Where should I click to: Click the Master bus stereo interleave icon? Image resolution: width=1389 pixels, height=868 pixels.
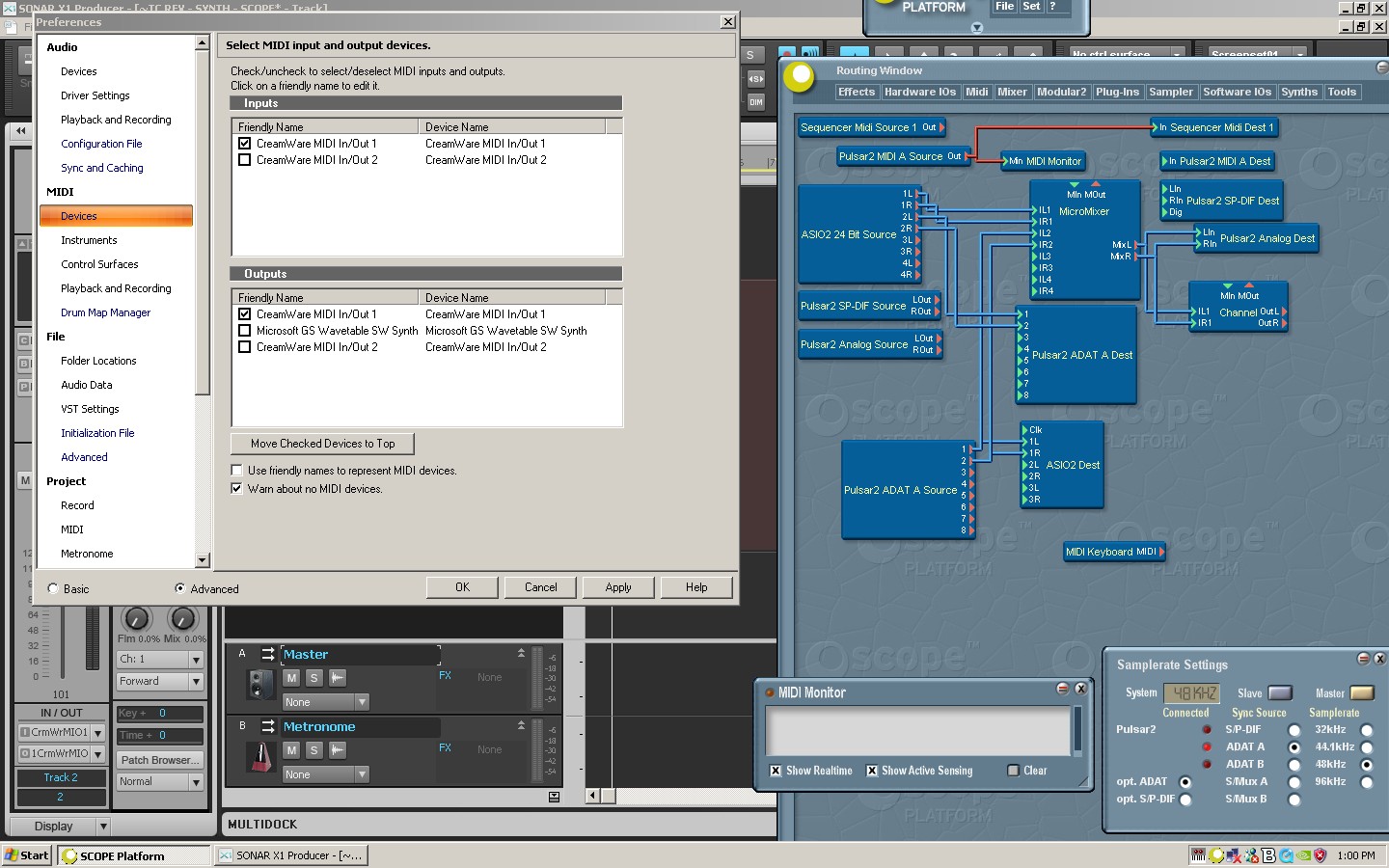tap(268, 654)
